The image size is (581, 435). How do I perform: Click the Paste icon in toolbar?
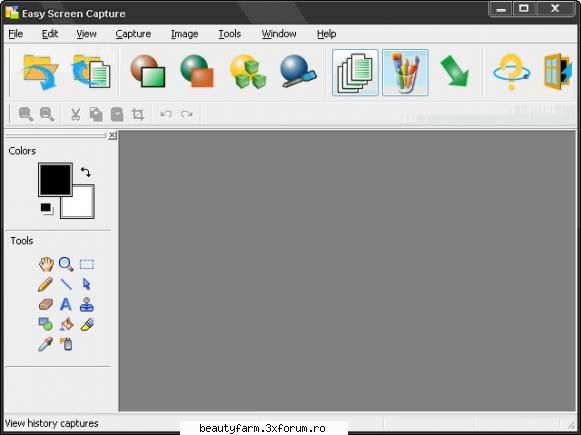117,114
